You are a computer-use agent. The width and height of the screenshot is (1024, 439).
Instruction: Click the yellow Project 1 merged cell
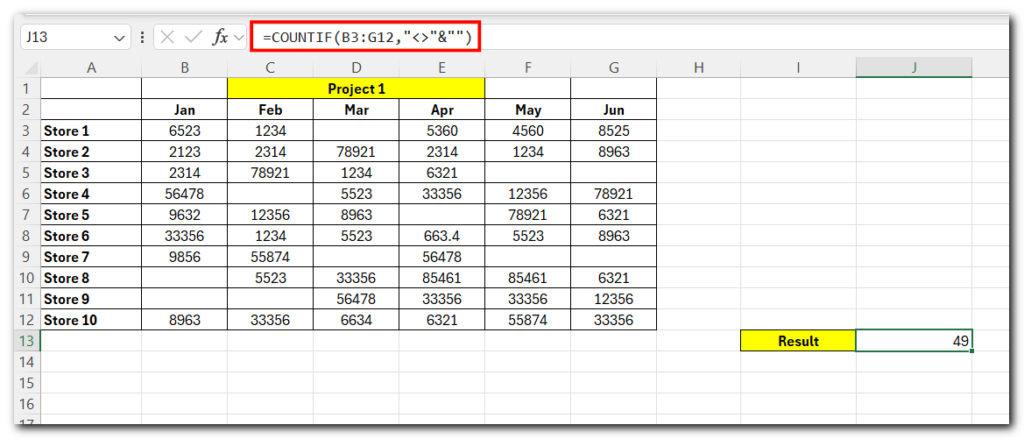(x=356, y=89)
